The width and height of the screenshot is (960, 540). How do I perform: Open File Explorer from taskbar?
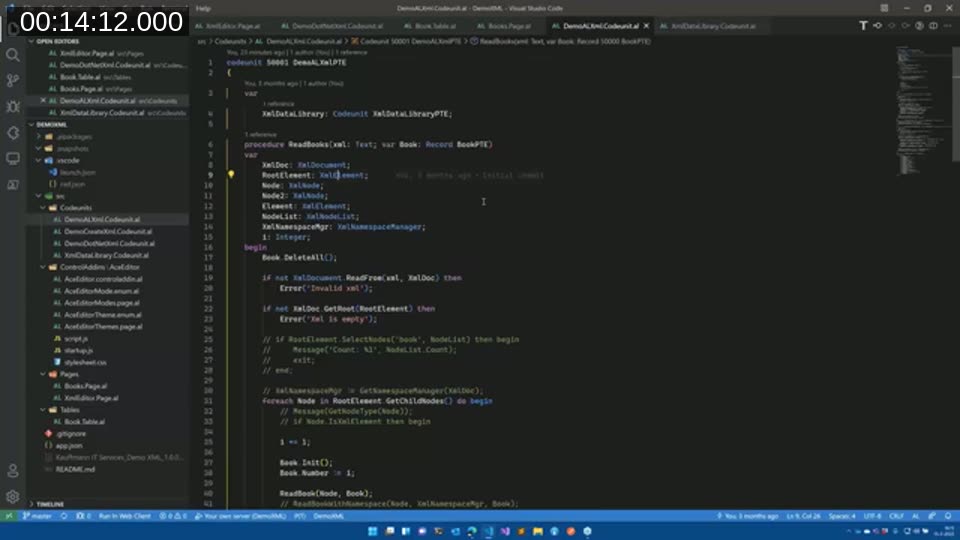coord(538,531)
